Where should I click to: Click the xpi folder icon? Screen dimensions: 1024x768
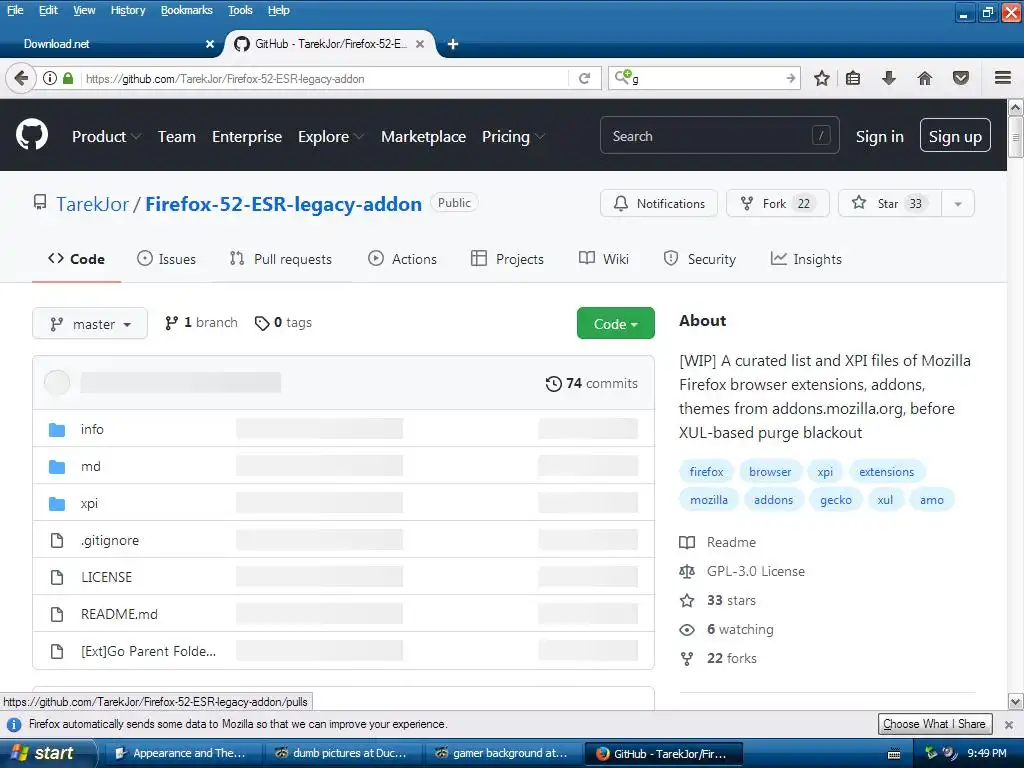(x=57, y=504)
